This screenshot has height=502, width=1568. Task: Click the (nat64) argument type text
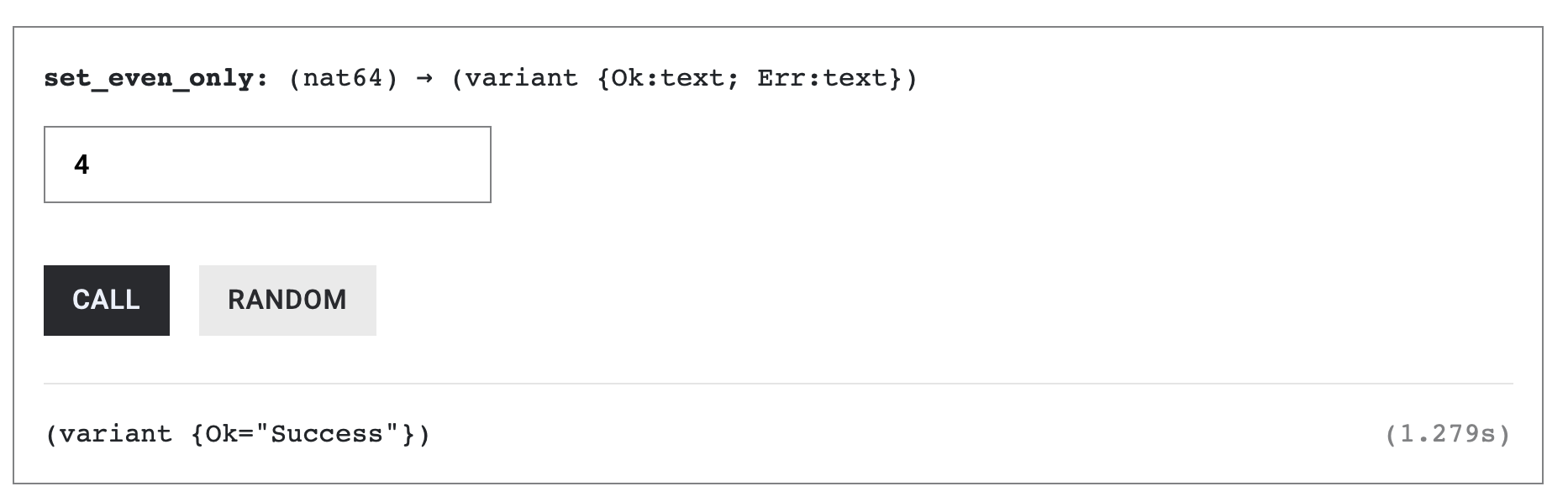(343, 79)
